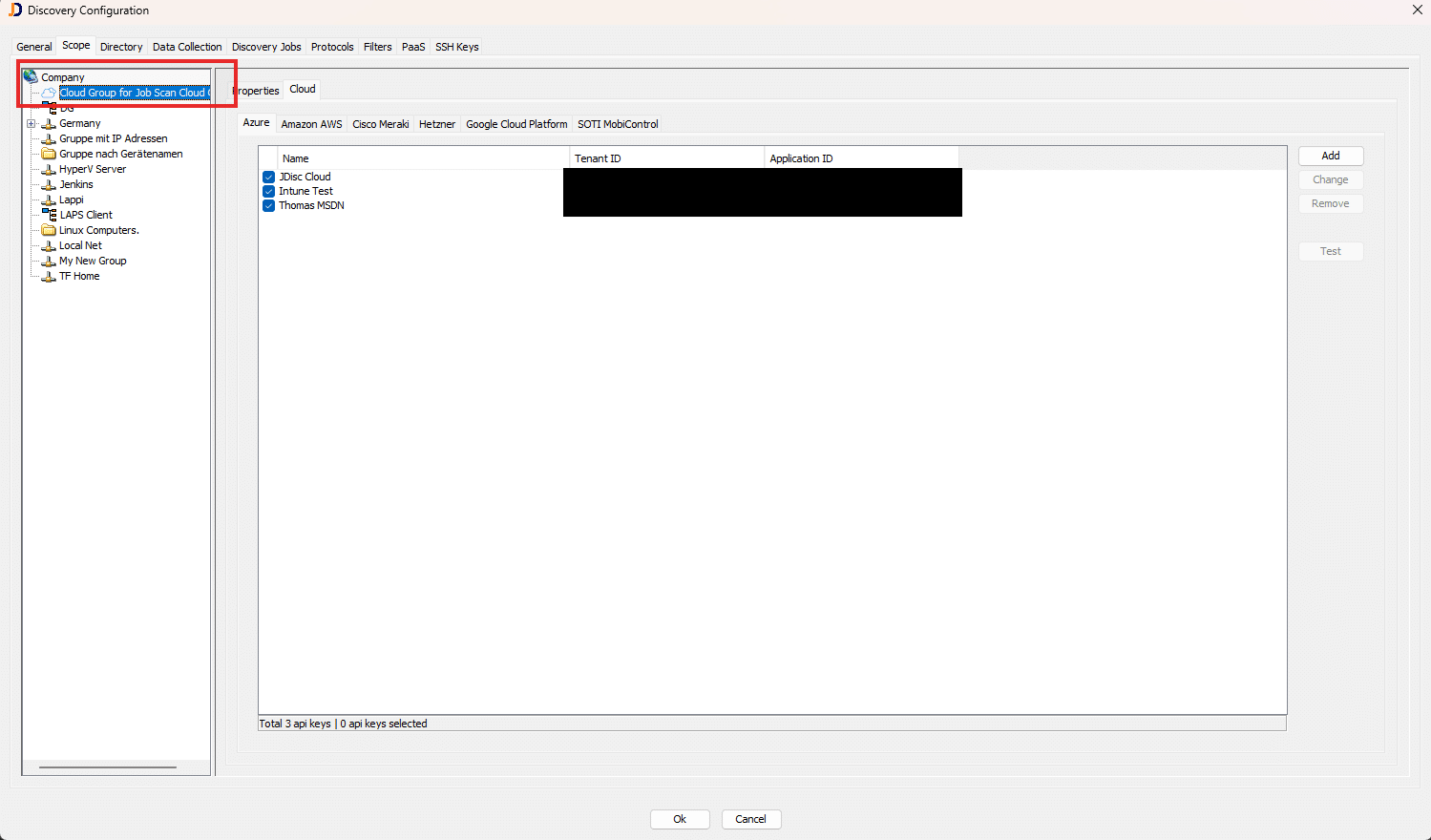Expand the Germany tree node
Image resolution: width=1431 pixels, height=840 pixels.
pos(32,123)
